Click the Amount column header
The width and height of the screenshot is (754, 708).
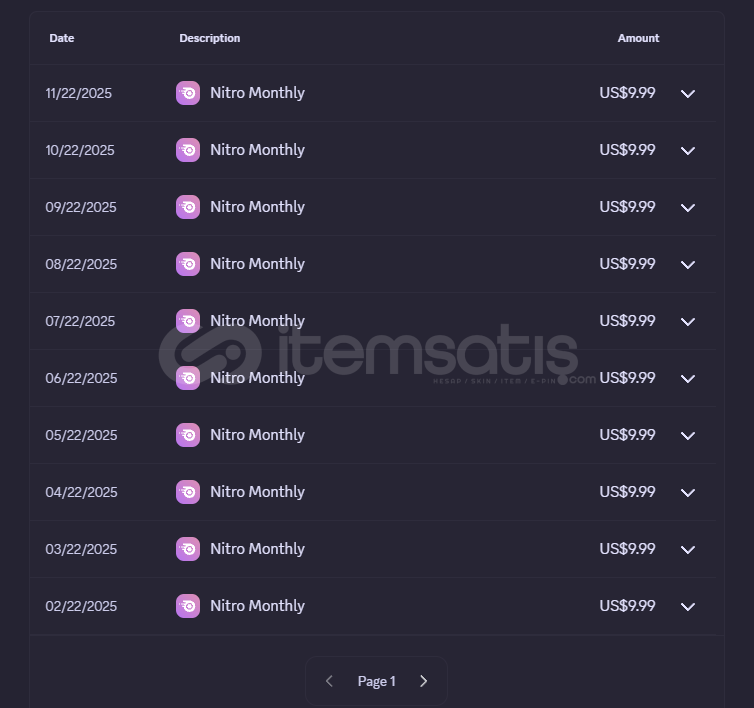pos(638,38)
